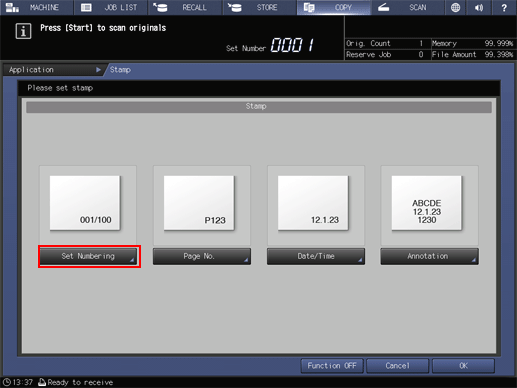Confirm the stamp settings with OK

(x=463, y=366)
